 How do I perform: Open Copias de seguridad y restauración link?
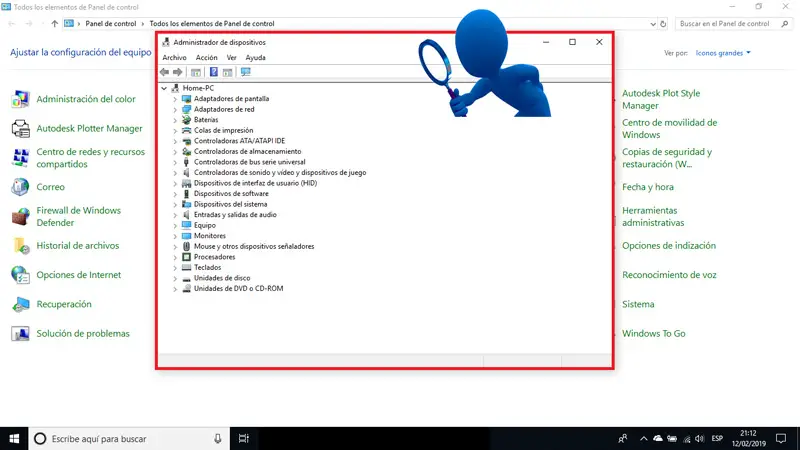[667, 158]
